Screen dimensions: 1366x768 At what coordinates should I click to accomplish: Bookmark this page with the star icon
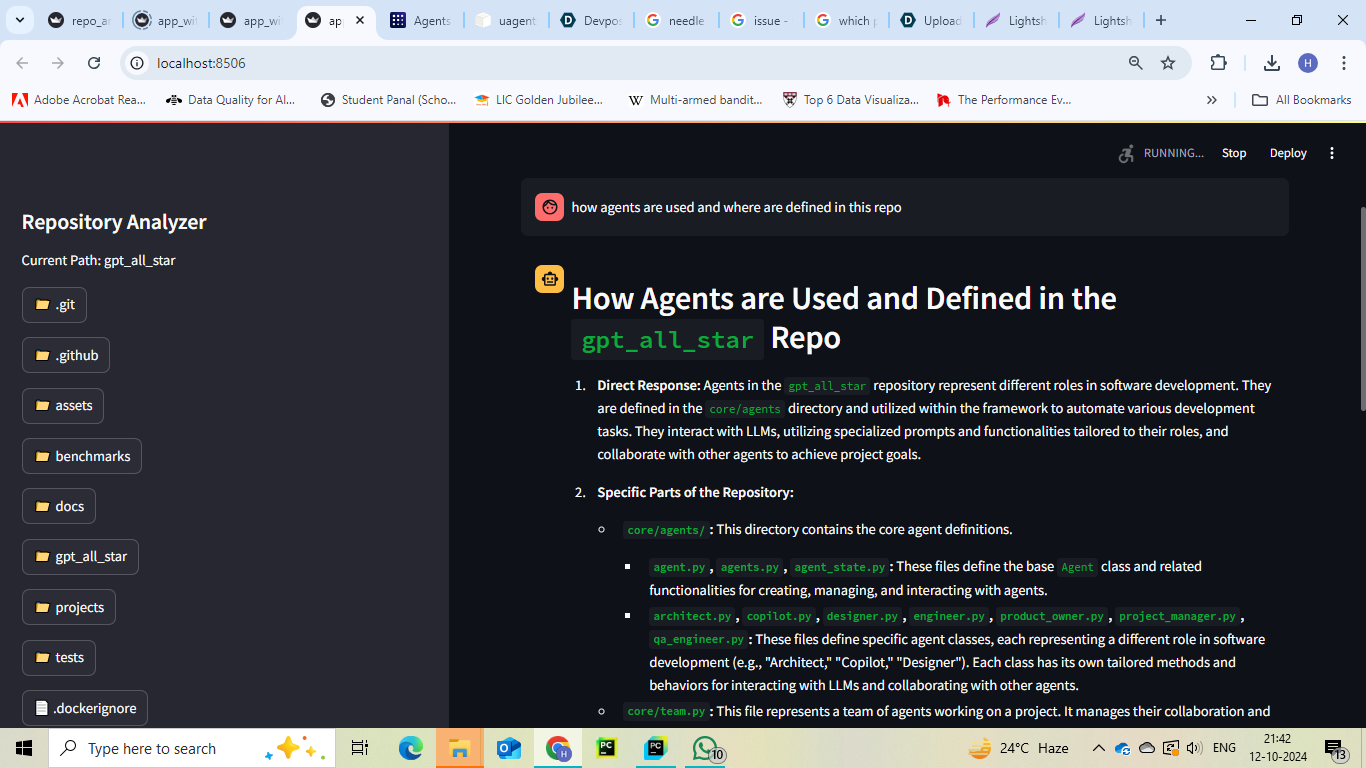[x=1168, y=63]
